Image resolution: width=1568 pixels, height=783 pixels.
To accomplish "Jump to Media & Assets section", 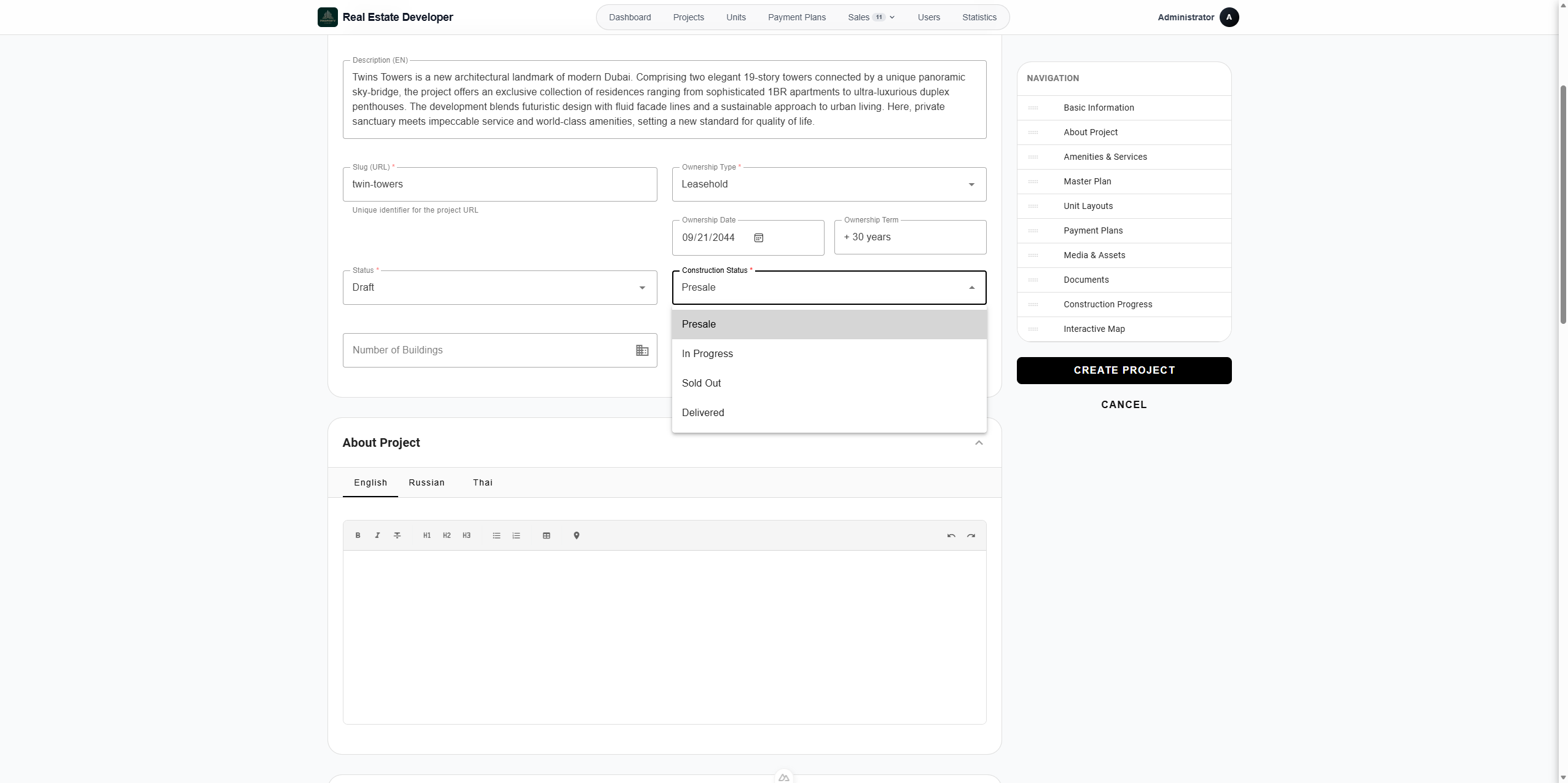I will coord(1094,255).
